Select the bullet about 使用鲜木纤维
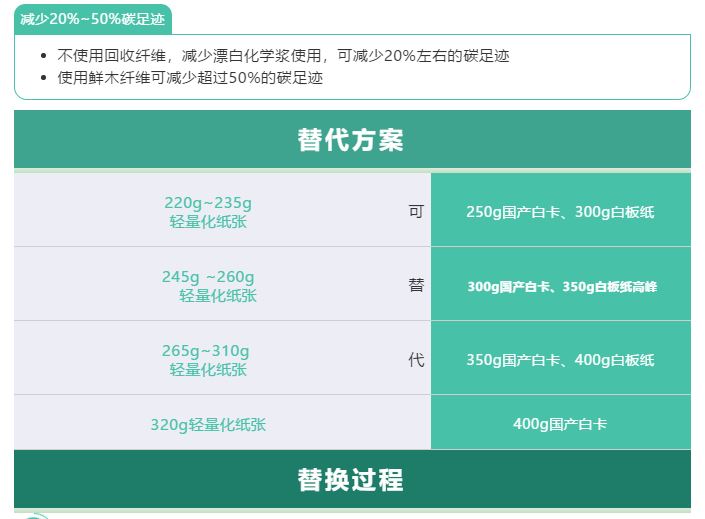The height and width of the screenshot is (519, 705). pos(190,77)
